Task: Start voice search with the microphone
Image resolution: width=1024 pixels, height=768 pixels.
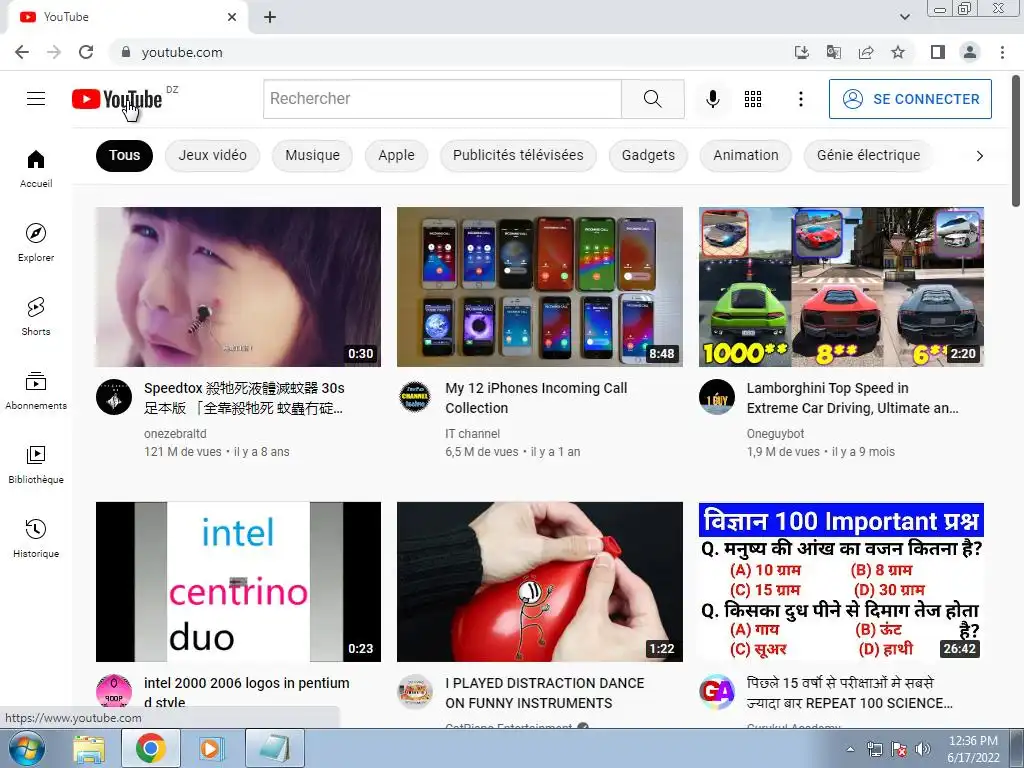Action: [x=712, y=99]
